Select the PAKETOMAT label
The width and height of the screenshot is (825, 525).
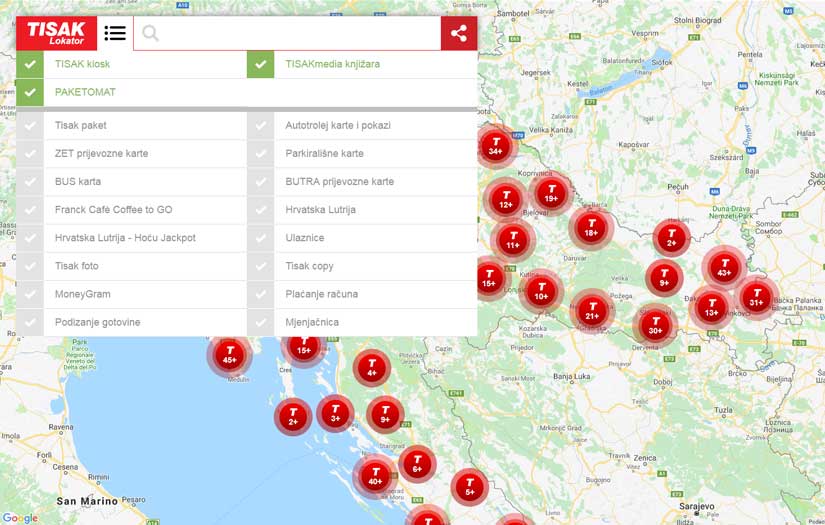coord(85,92)
